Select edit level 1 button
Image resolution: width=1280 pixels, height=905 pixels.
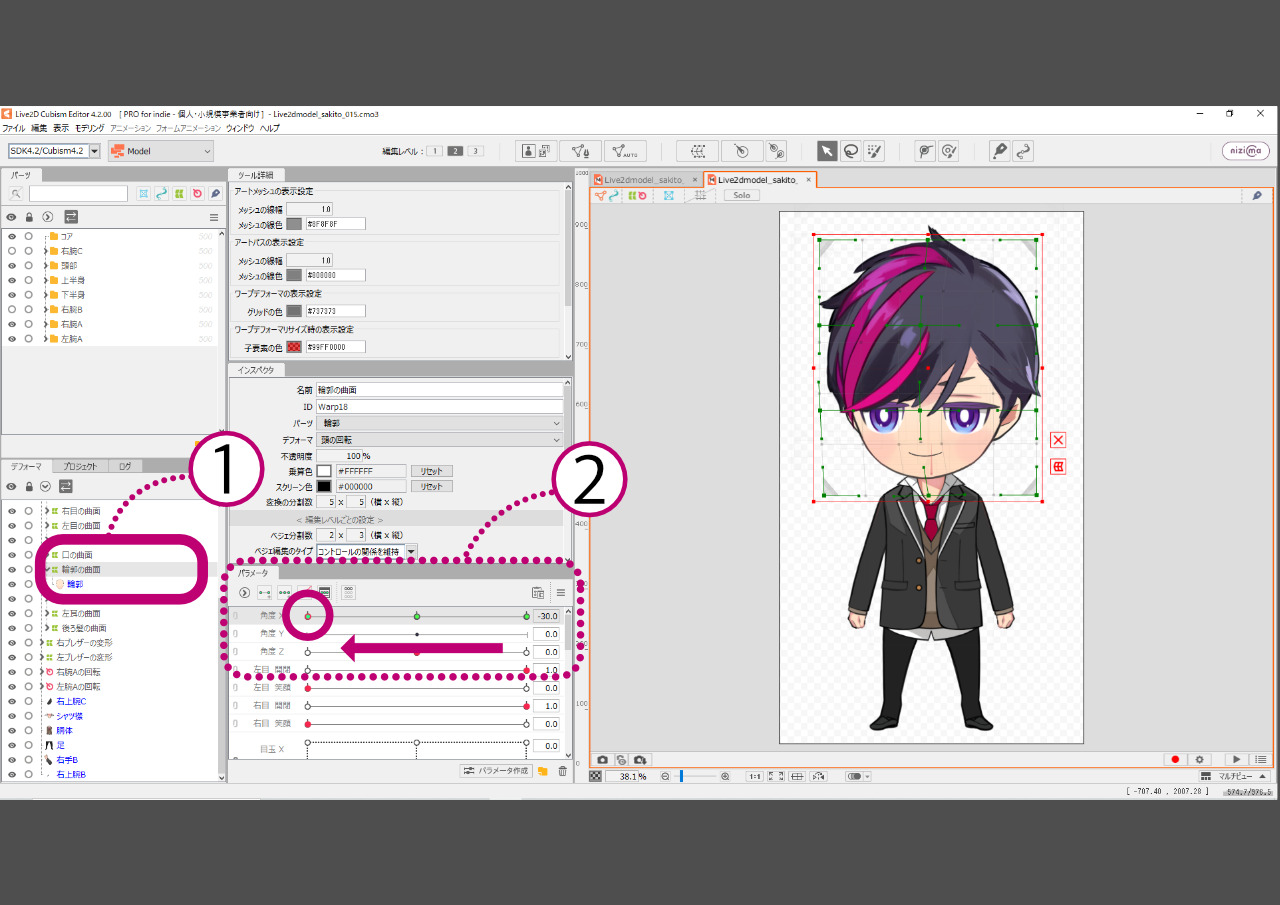click(436, 151)
